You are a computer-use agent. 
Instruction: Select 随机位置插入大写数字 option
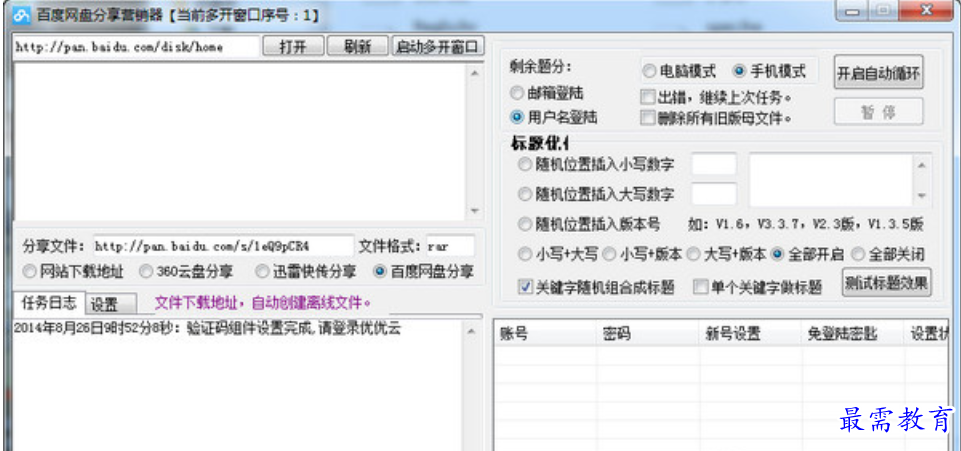coord(596,194)
